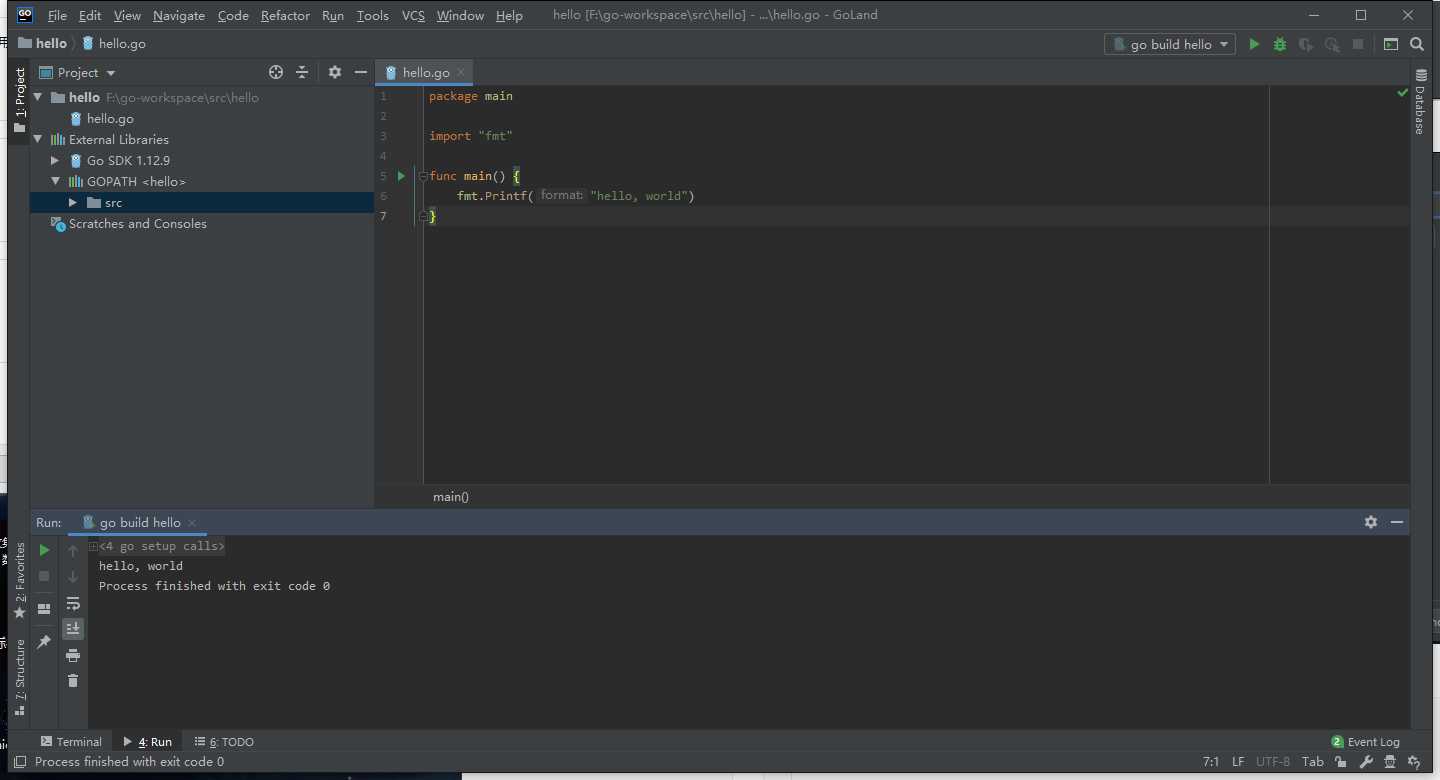Start debugging with the green bug icon
Image resolution: width=1440 pixels, height=780 pixels.
coord(1280,44)
